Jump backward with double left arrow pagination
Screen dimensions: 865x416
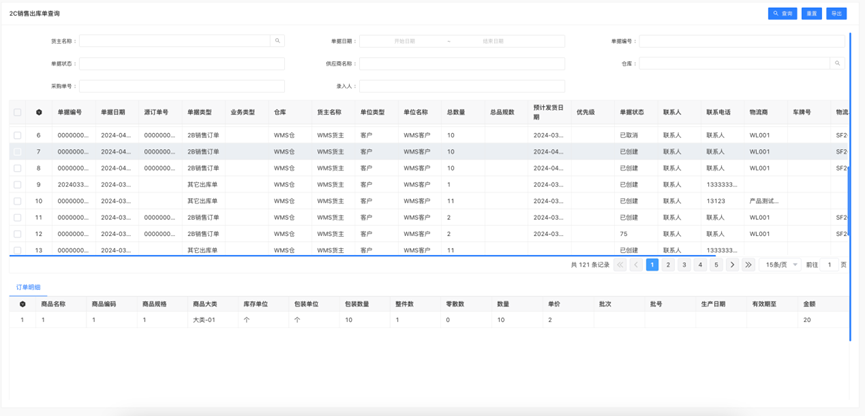620,265
